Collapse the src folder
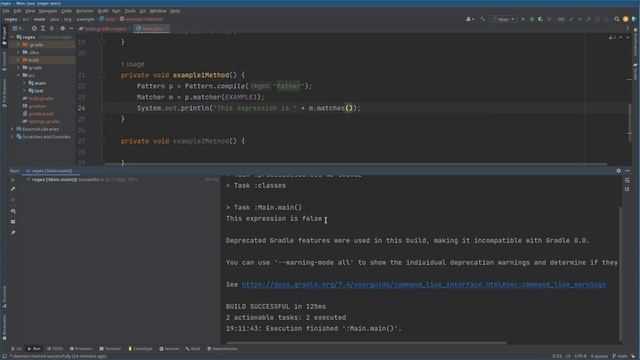Screen dimensions: 640x360 tap(18, 76)
